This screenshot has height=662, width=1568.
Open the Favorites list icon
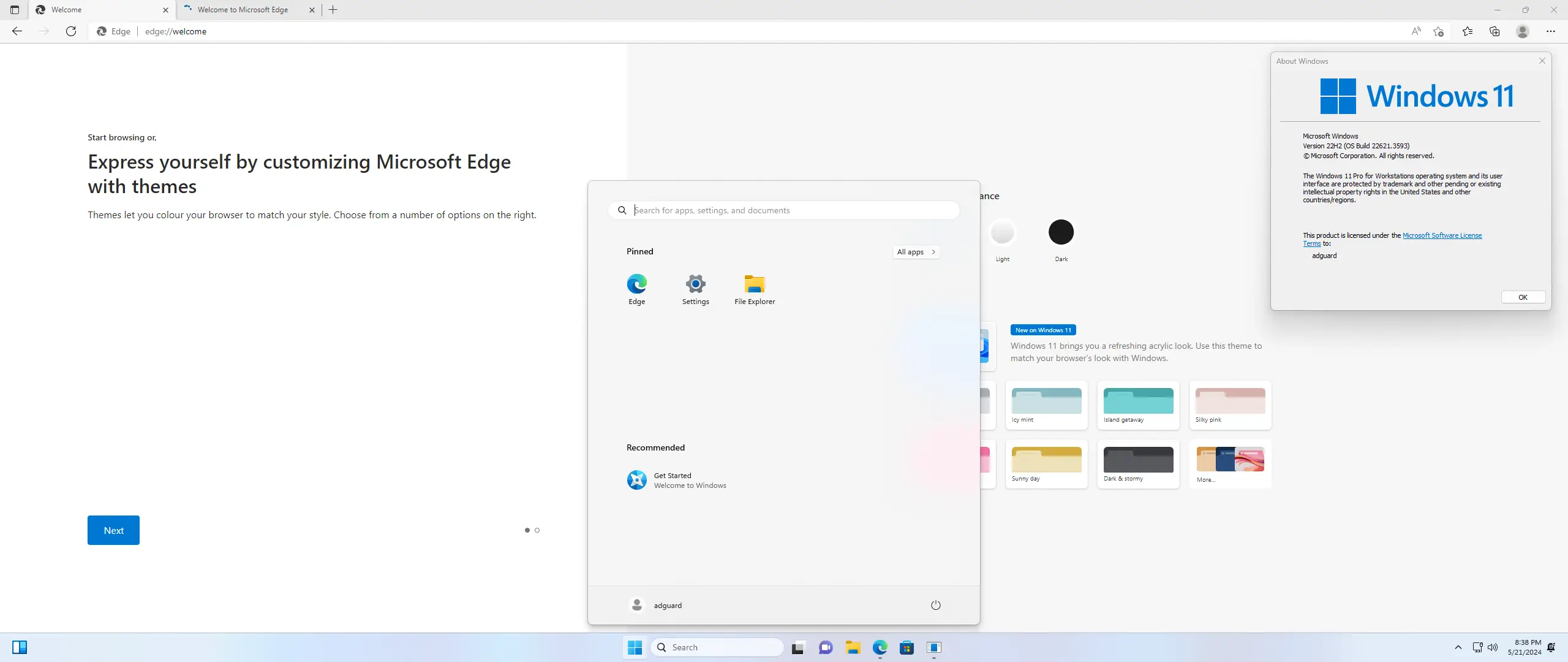1468,31
